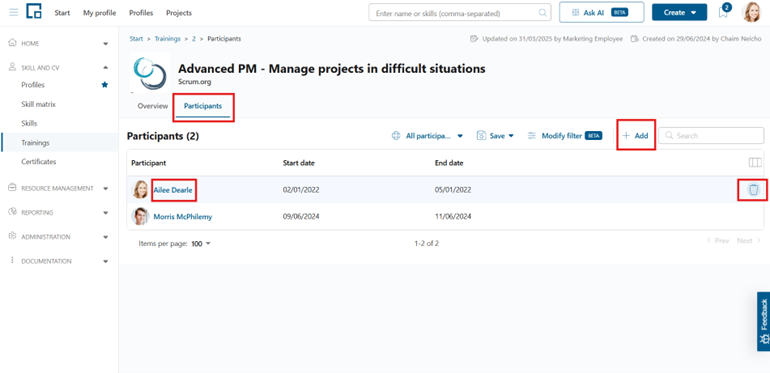The height and width of the screenshot is (373, 770).
Task: Open the column settings icon in table header
Action: pyautogui.click(x=755, y=162)
